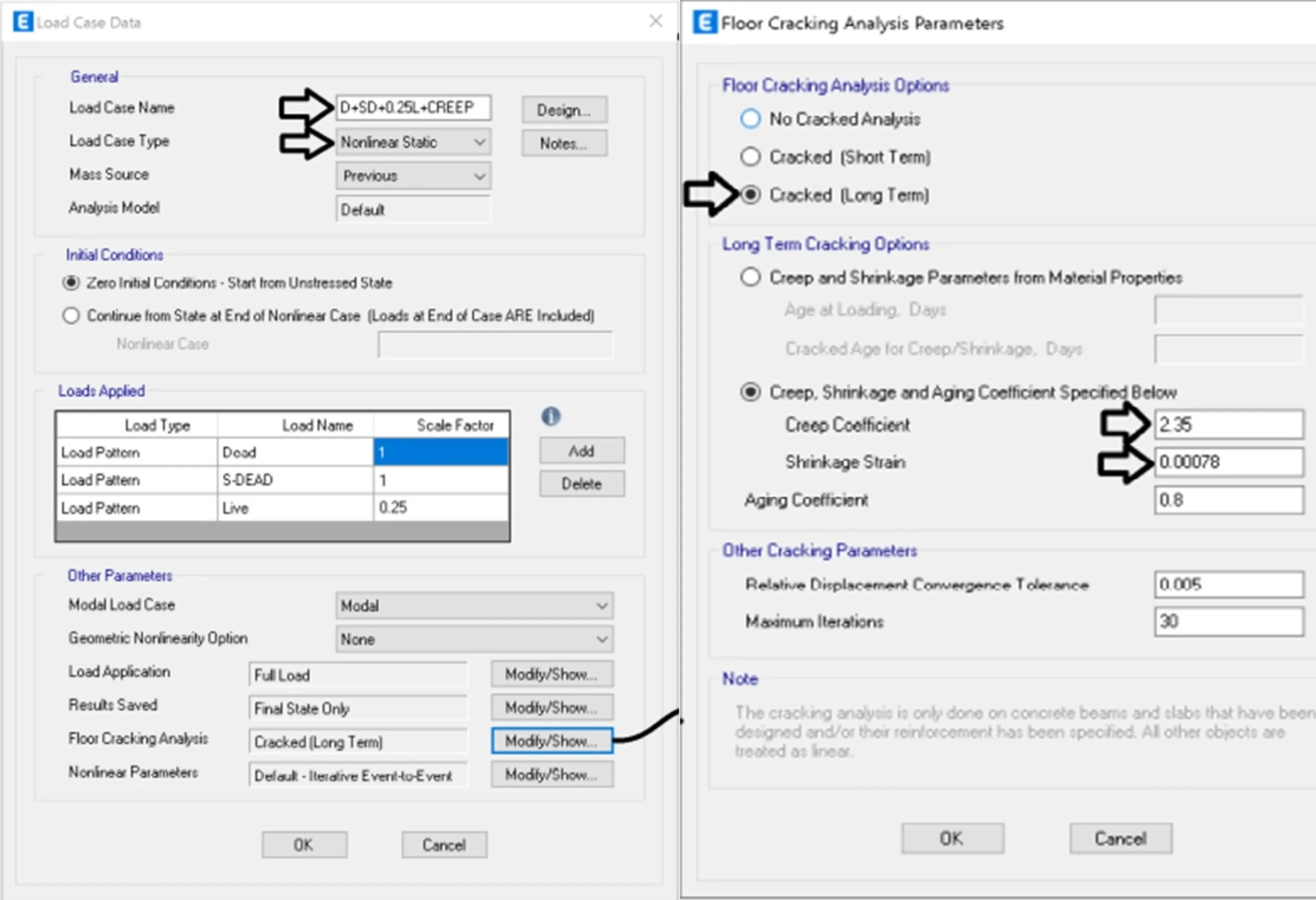Choose Creep and Shrinkage from Material Properties

pos(751,278)
